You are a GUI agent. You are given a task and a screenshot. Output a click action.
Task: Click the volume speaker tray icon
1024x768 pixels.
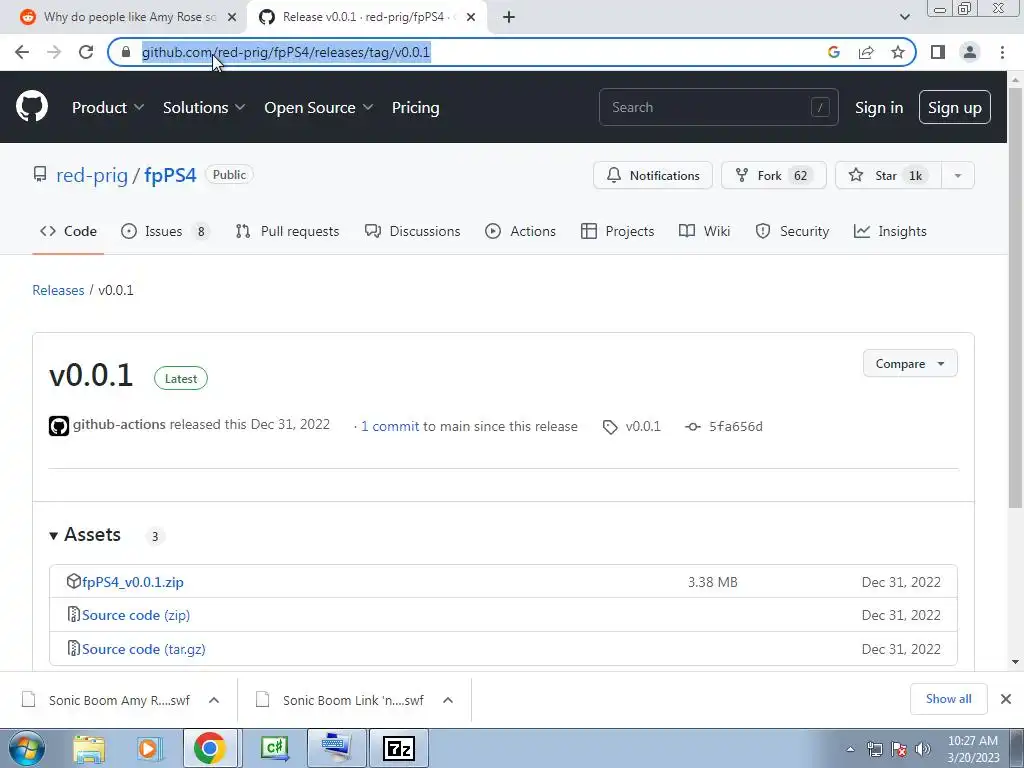coord(923,749)
